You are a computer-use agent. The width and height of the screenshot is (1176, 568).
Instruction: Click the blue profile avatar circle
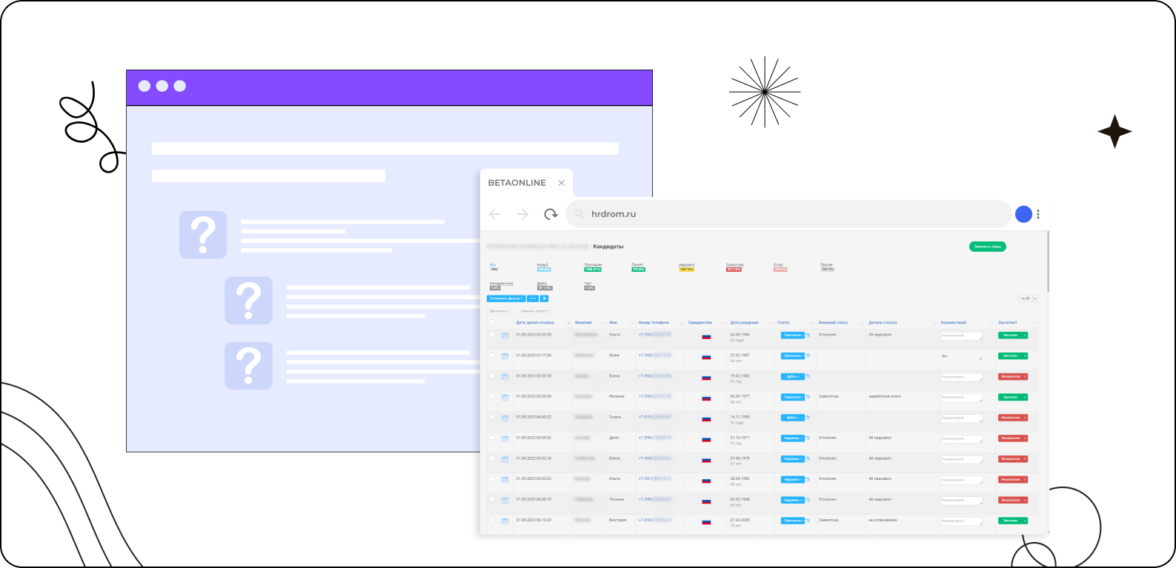tap(1023, 214)
